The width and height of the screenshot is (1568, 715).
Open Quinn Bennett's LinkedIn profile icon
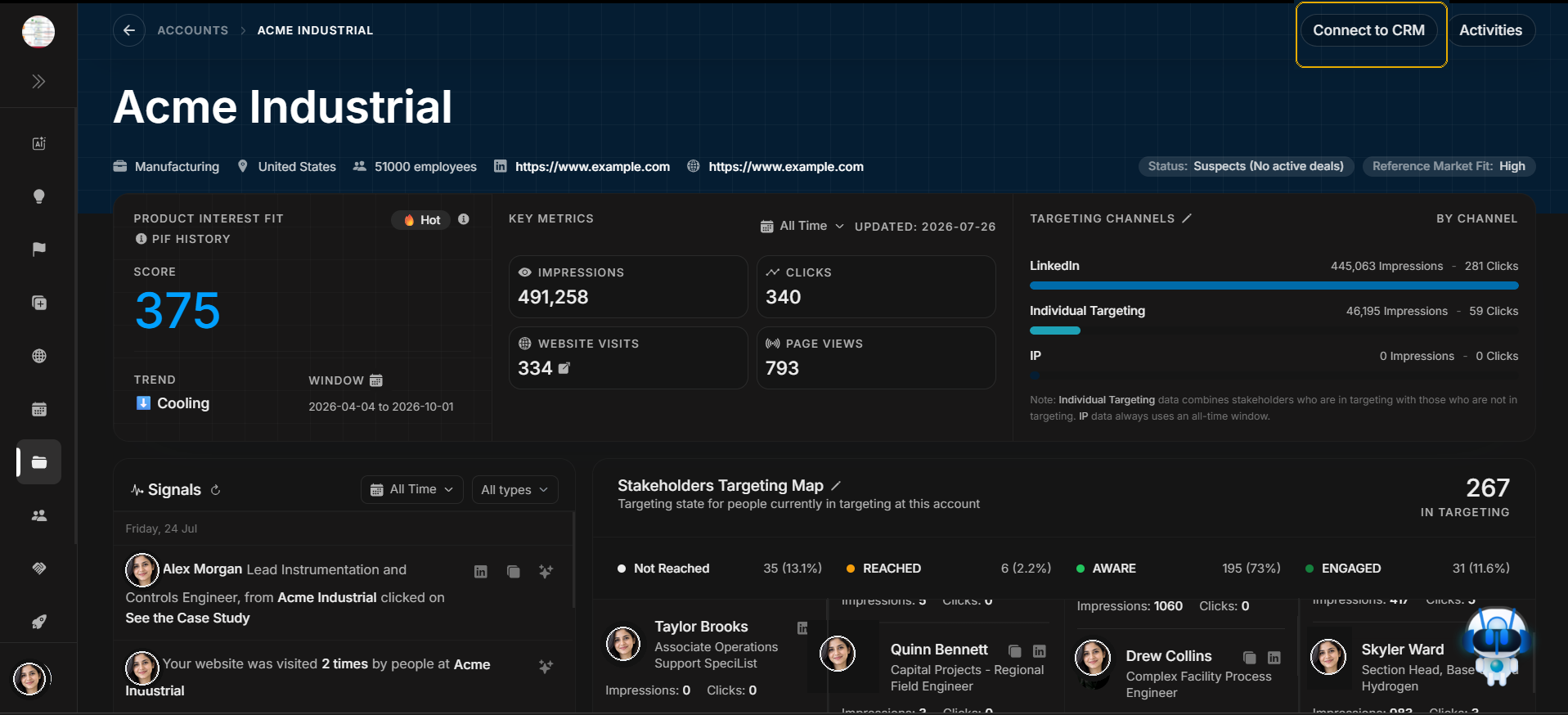coord(1040,651)
